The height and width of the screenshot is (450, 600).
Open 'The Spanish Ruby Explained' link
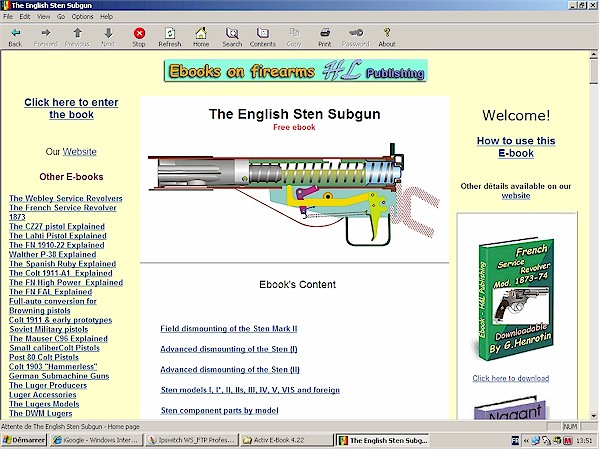(x=63, y=264)
